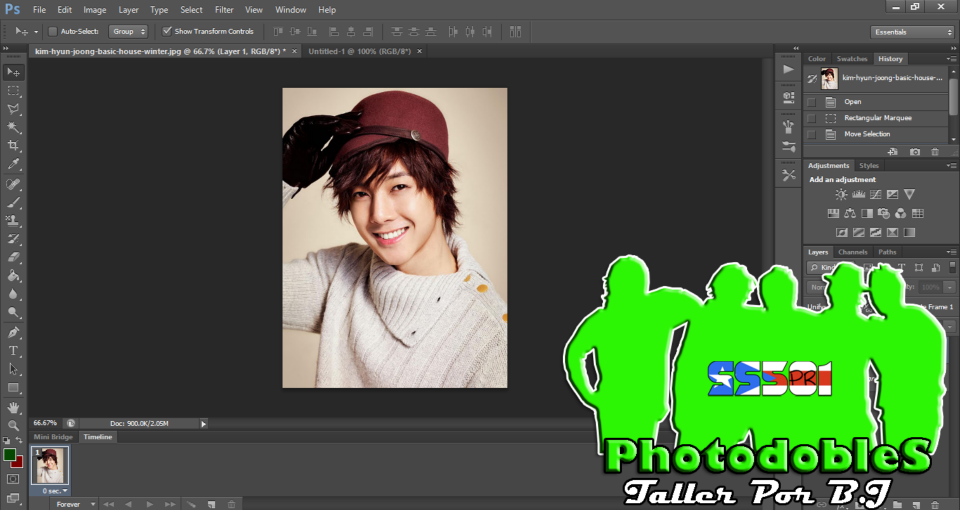
Task: Toggle the Auto-Select checkbox
Action: point(53,31)
